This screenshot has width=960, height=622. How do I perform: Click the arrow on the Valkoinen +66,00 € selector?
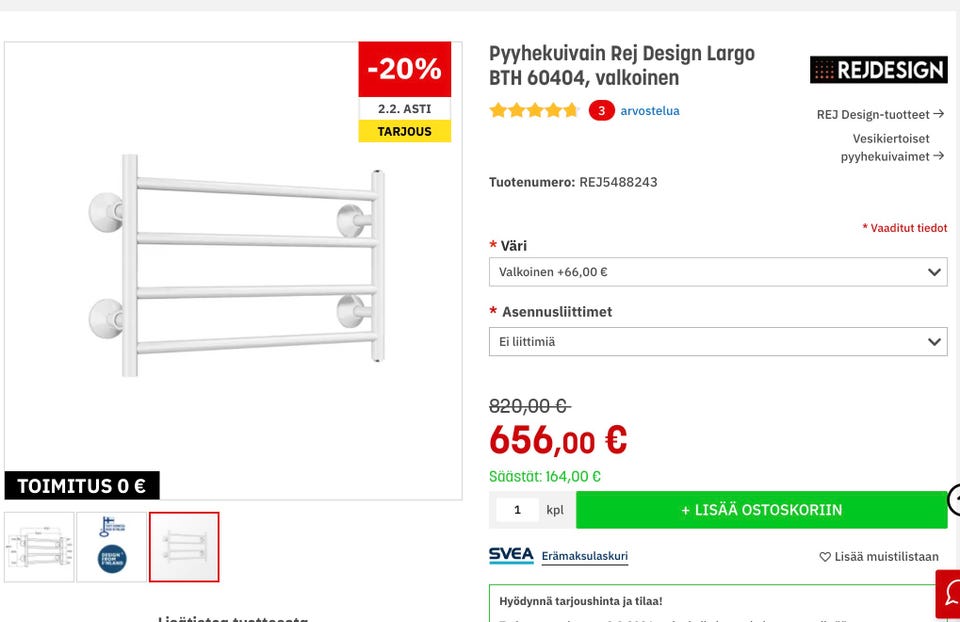coord(934,272)
